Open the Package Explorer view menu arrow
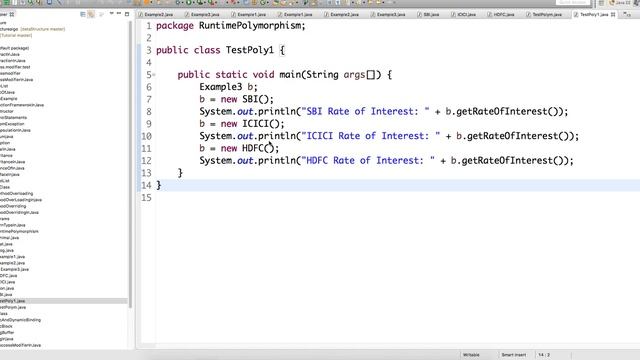Screen dimensions: 640x360 [111, 13]
